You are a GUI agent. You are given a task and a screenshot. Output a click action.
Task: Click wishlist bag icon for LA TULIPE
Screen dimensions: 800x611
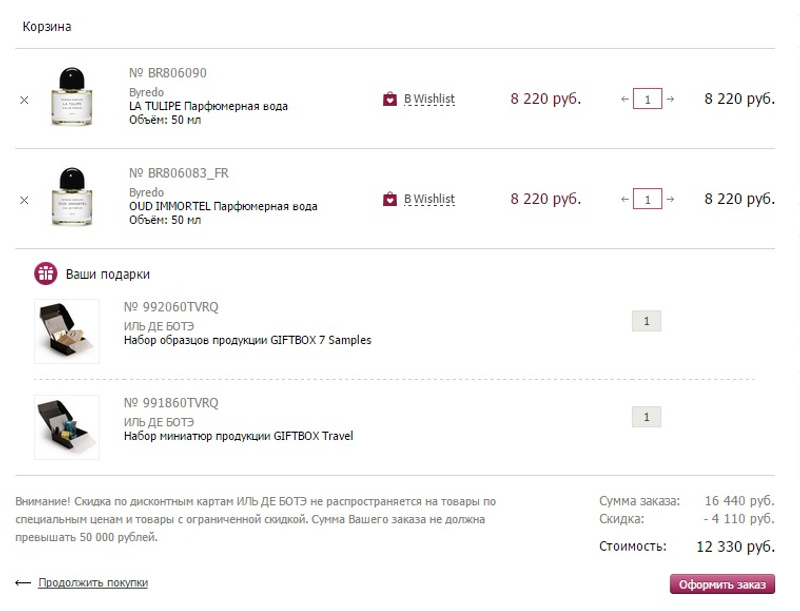point(390,99)
